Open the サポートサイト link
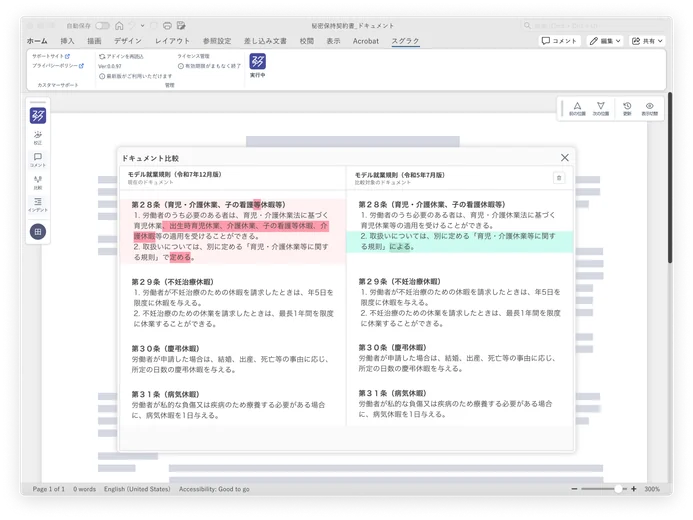The image size is (693, 520). coord(51,57)
